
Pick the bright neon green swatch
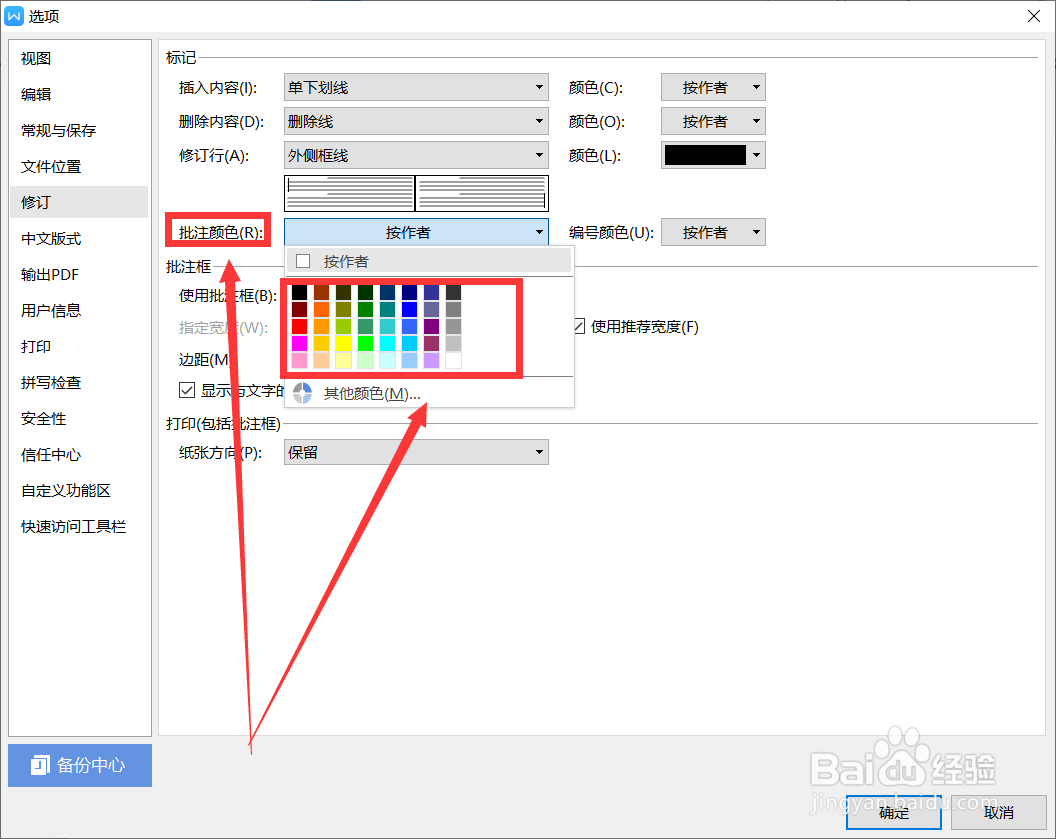[x=365, y=343]
